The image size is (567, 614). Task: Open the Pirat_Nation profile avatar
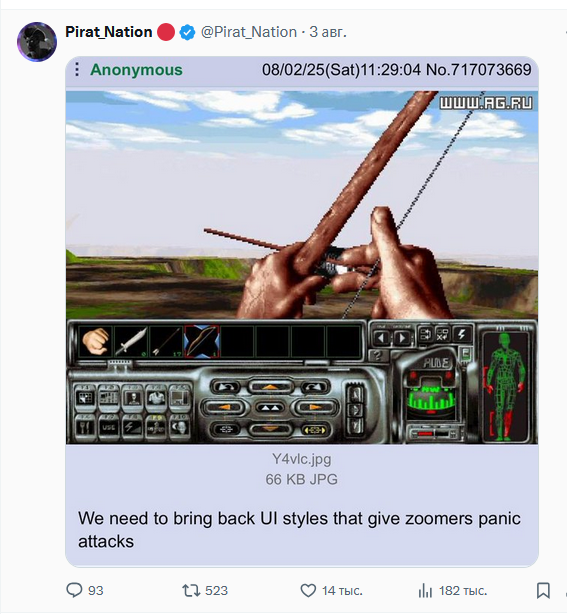(37, 42)
